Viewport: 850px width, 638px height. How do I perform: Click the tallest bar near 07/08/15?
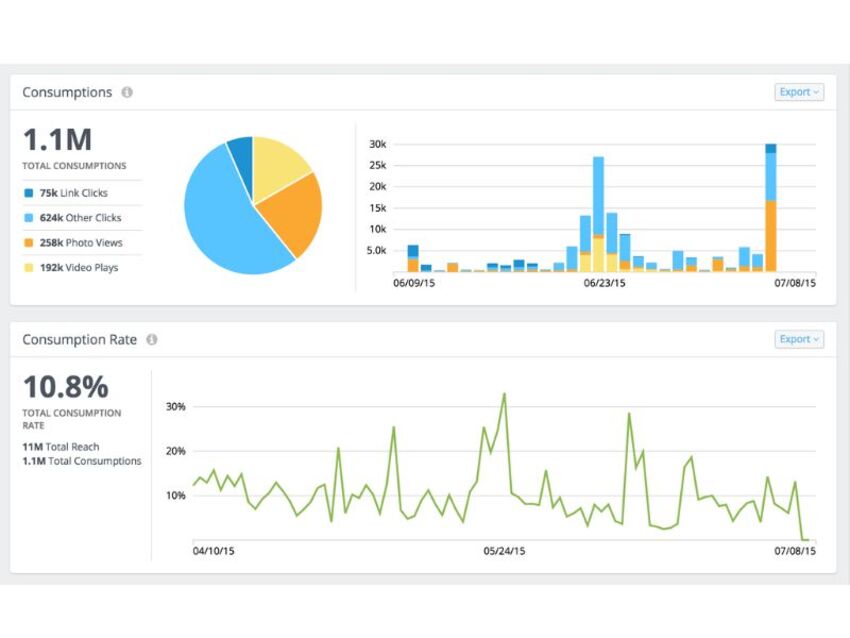[x=770, y=208]
